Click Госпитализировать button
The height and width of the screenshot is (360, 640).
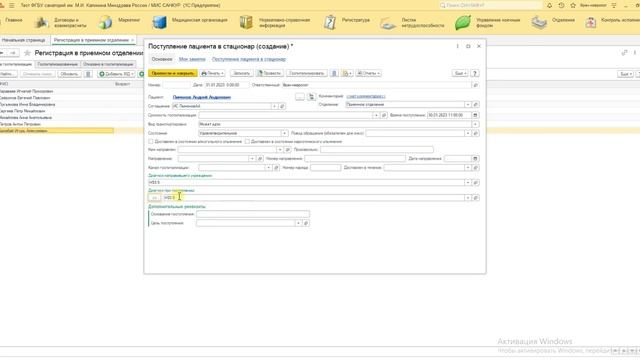coord(307,73)
